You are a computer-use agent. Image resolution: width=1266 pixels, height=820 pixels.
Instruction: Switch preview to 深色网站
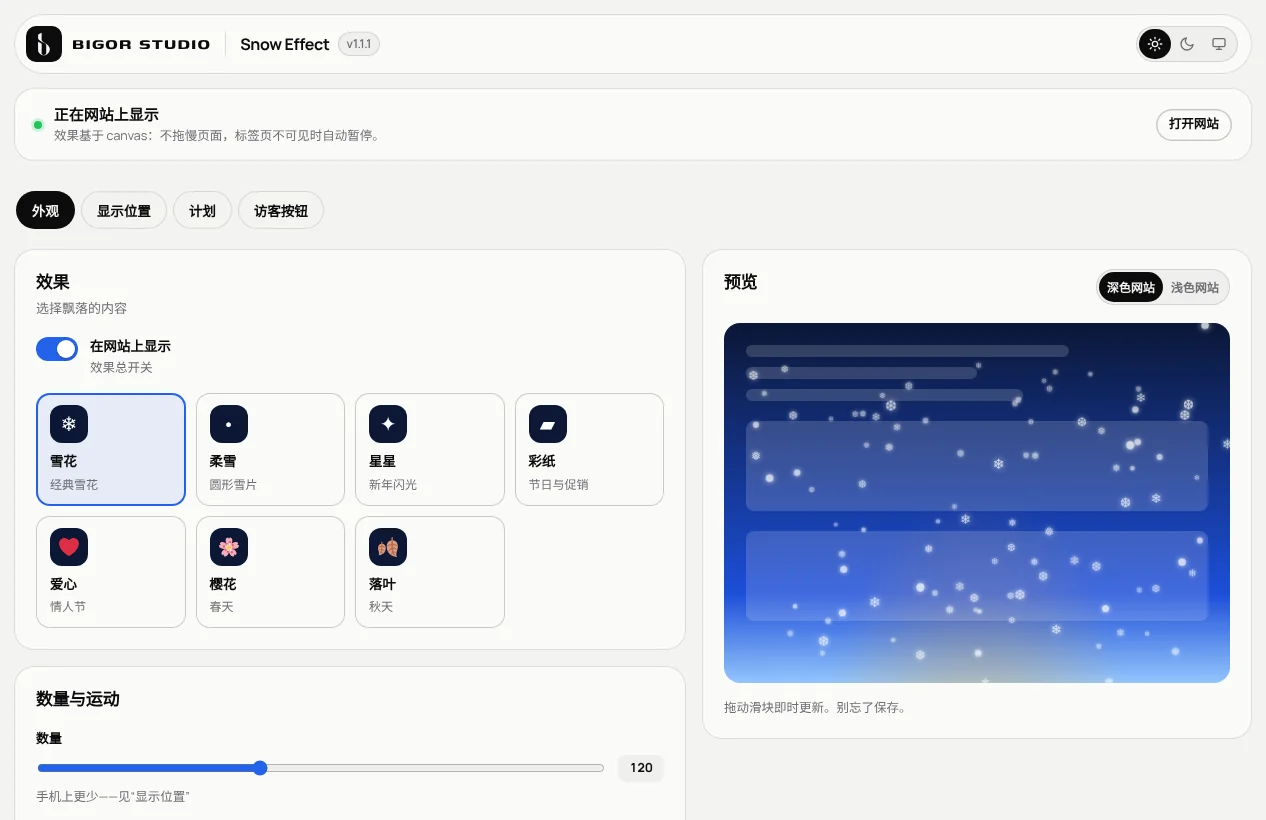tap(1131, 287)
